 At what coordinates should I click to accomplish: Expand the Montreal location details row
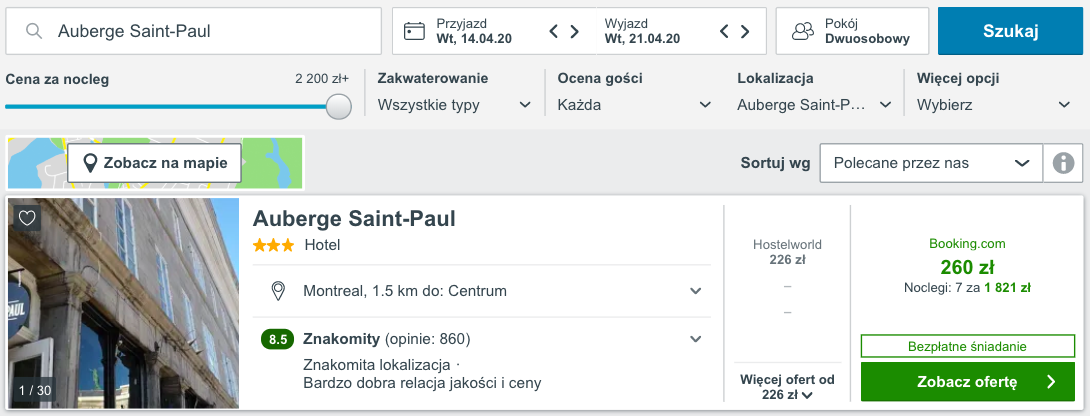[482, 291]
